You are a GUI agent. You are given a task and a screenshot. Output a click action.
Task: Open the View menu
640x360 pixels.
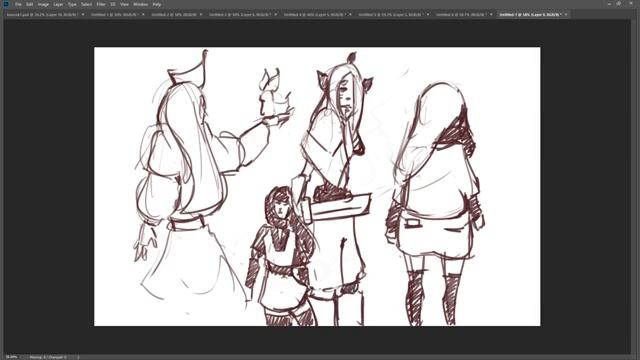click(124, 4)
